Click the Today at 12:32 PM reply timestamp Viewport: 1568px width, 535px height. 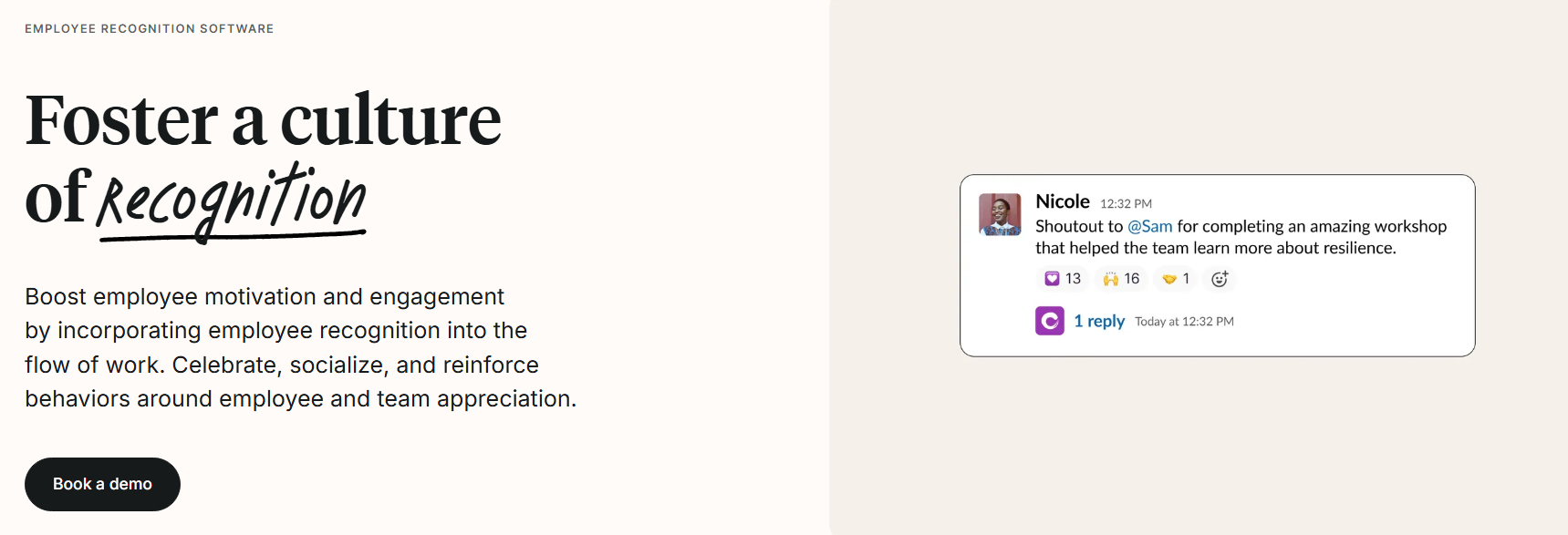click(x=1184, y=322)
